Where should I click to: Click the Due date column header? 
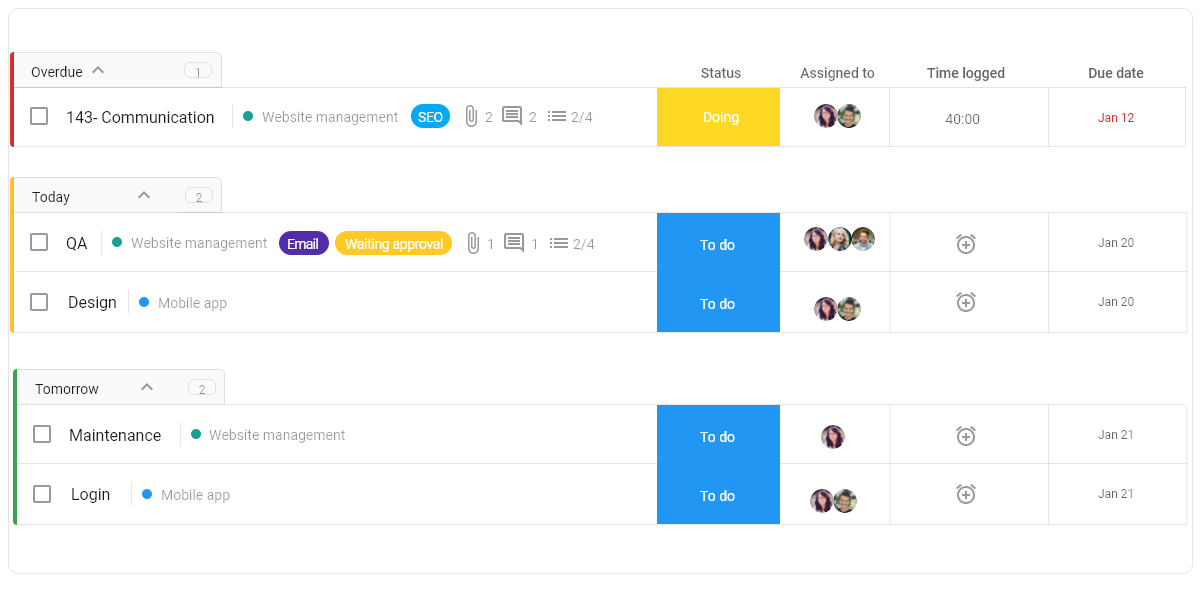(x=1115, y=73)
